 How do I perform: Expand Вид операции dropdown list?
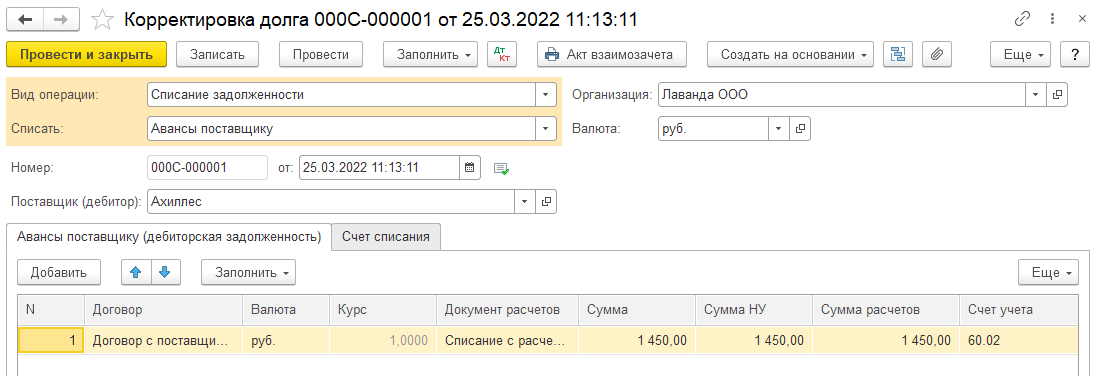[545, 94]
